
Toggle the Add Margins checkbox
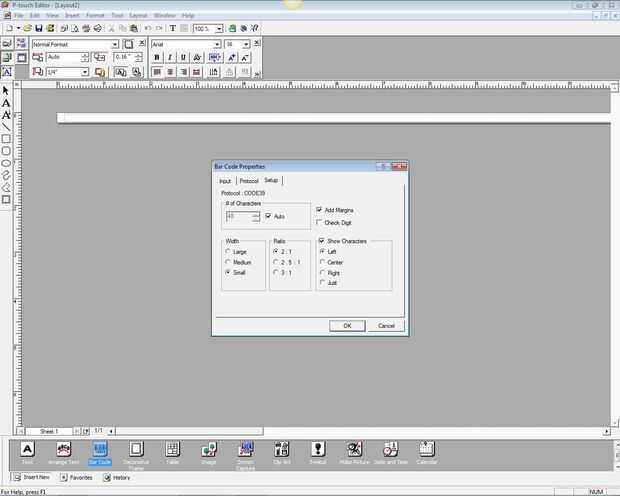[x=319, y=210]
